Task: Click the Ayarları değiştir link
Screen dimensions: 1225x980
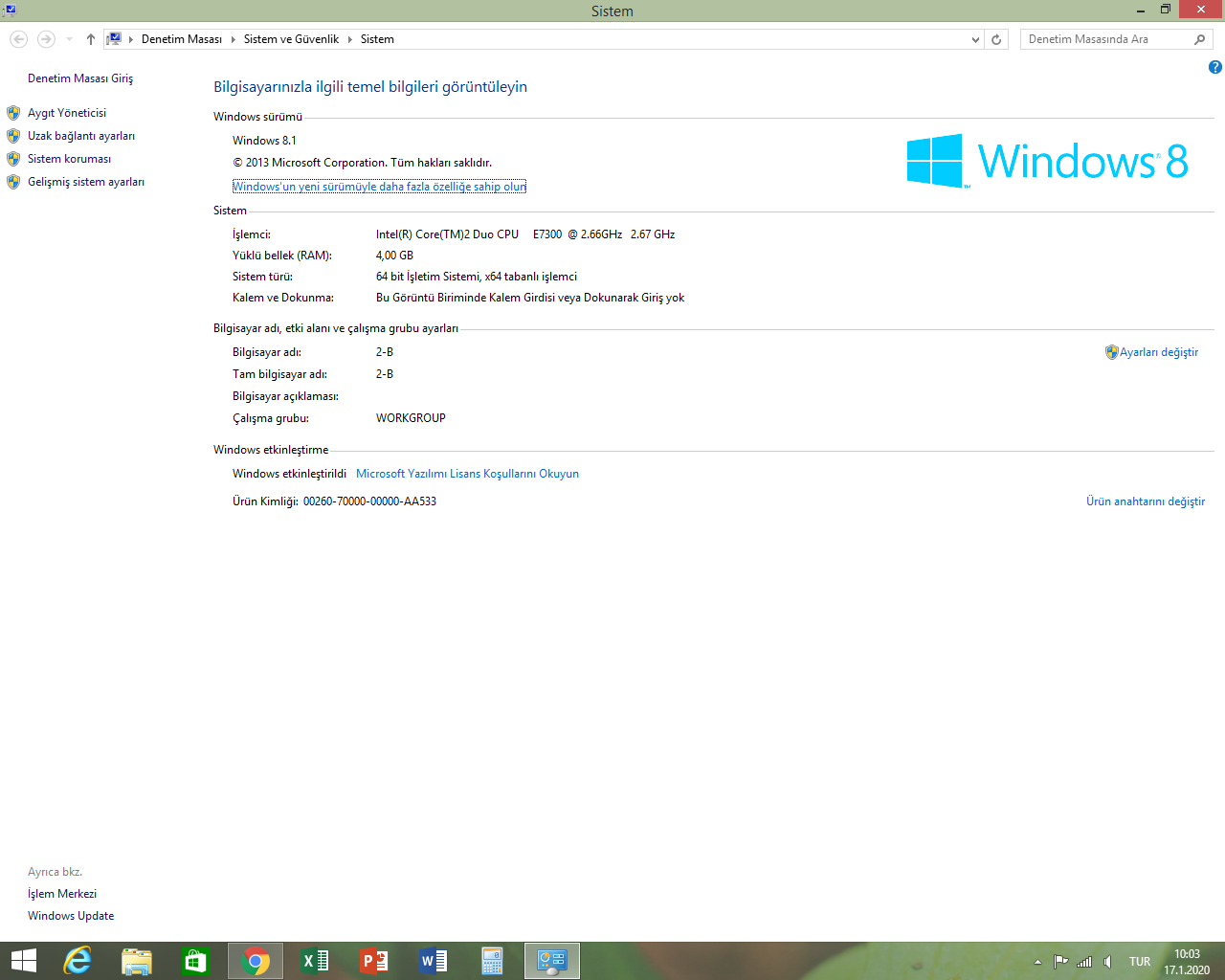Action: point(1159,352)
